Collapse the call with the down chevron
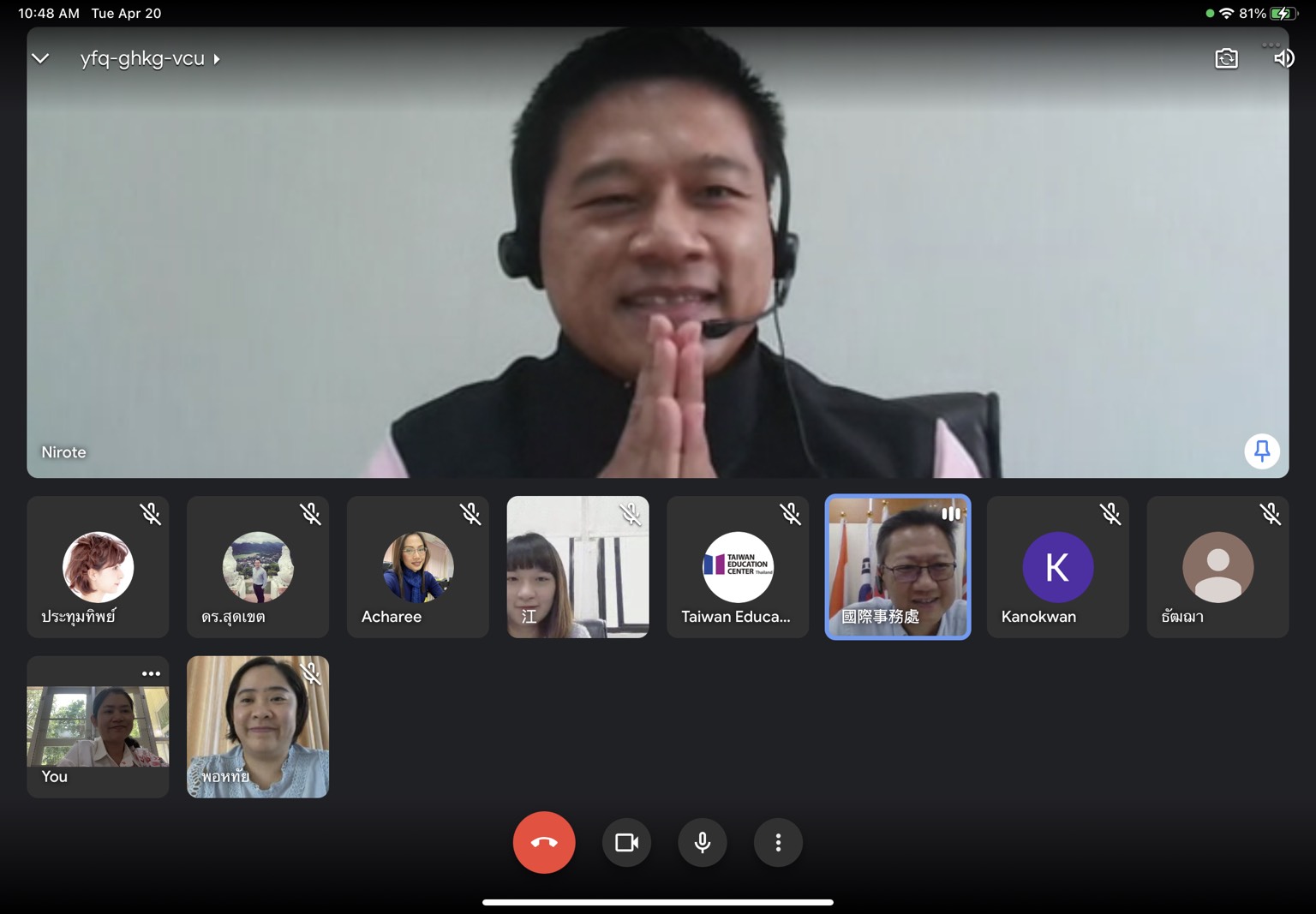 pos(40,58)
